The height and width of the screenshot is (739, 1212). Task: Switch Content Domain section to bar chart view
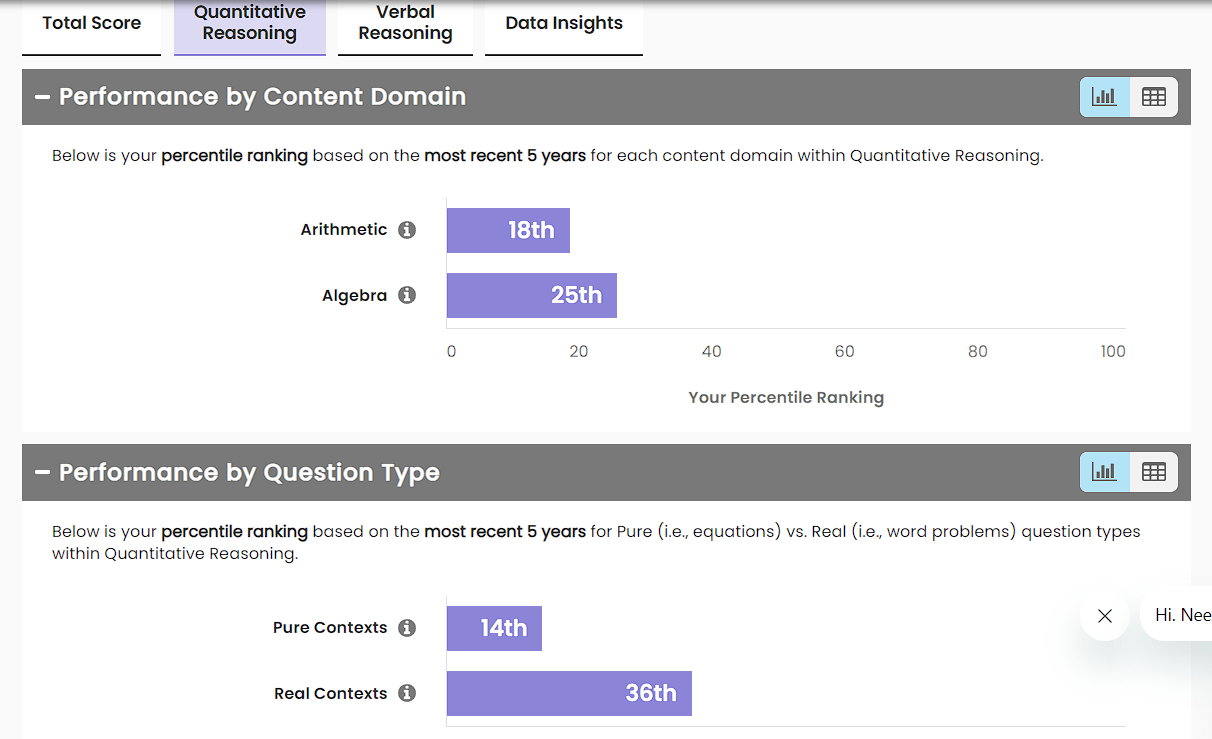[1104, 97]
